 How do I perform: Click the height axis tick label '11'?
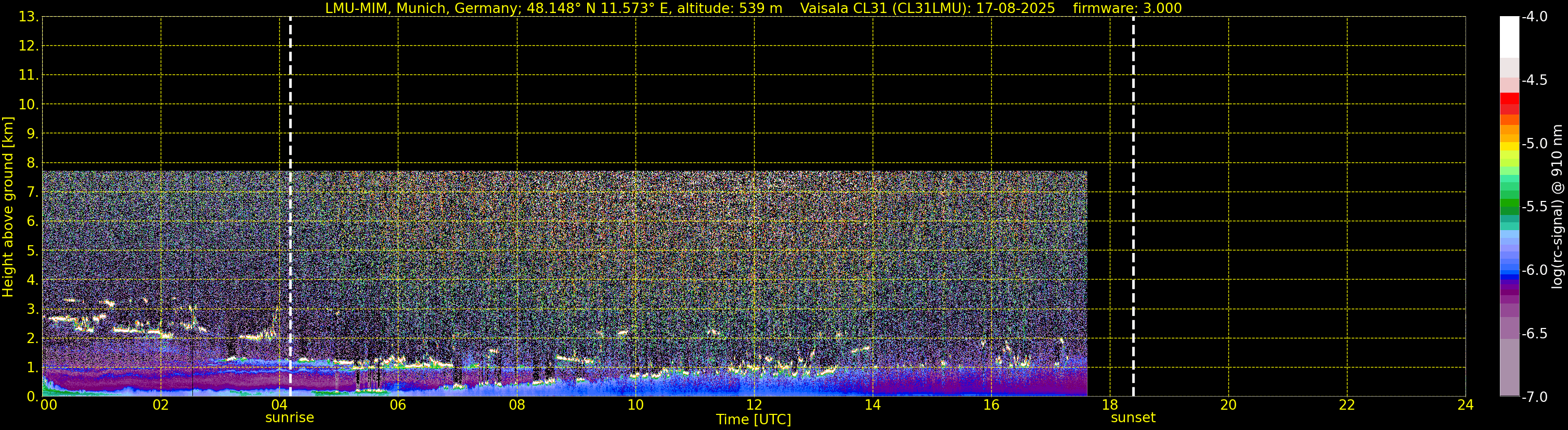pyautogui.click(x=28, y=75)
